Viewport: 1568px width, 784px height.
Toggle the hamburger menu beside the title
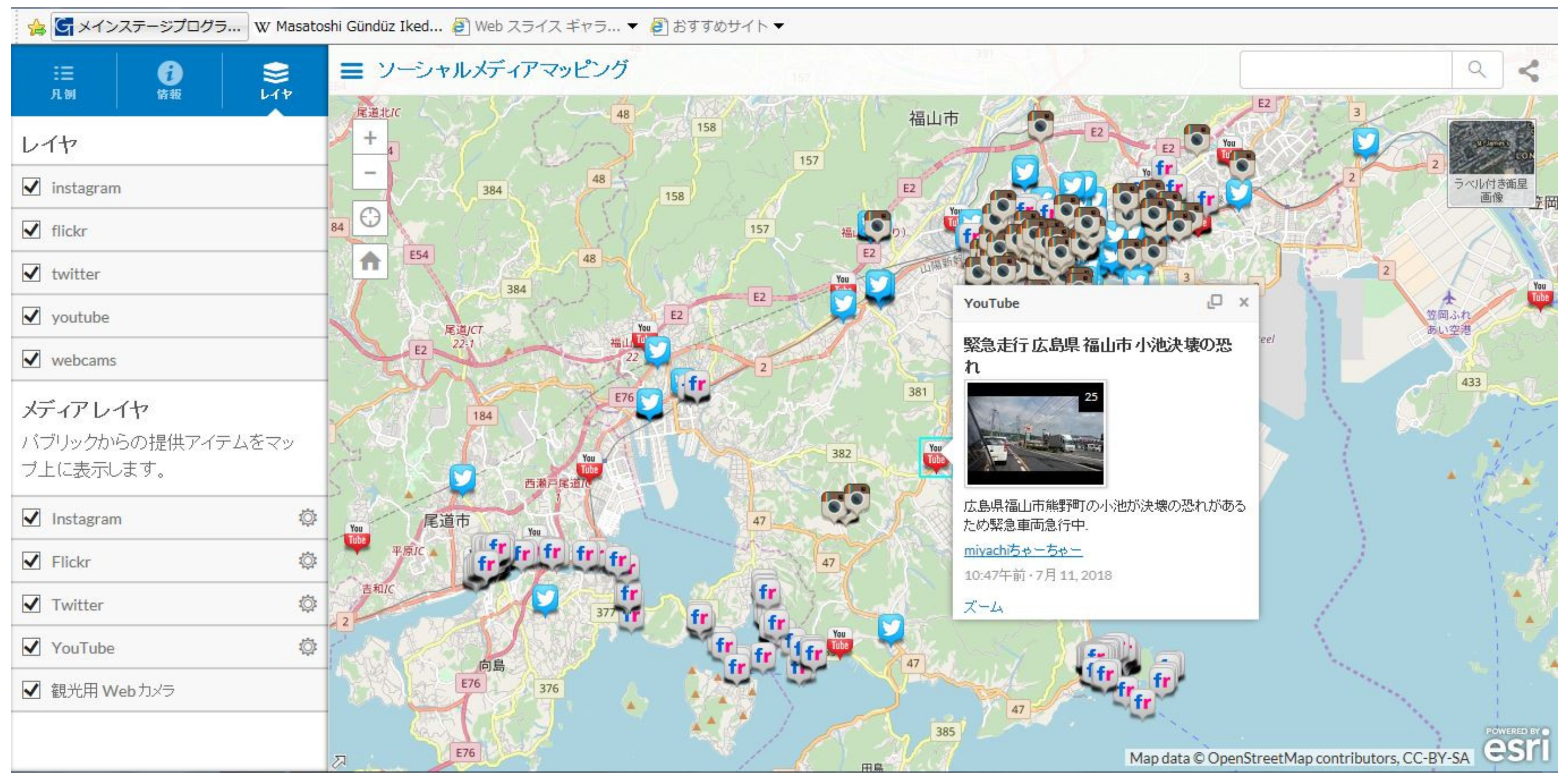tap(351, 70)
